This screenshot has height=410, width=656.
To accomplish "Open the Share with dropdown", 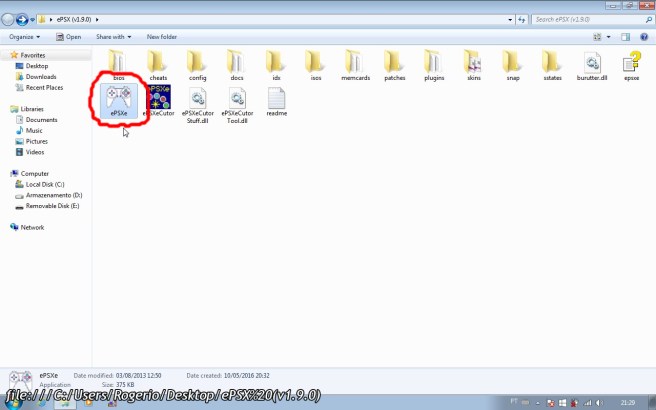I will [x=112, y=37].
